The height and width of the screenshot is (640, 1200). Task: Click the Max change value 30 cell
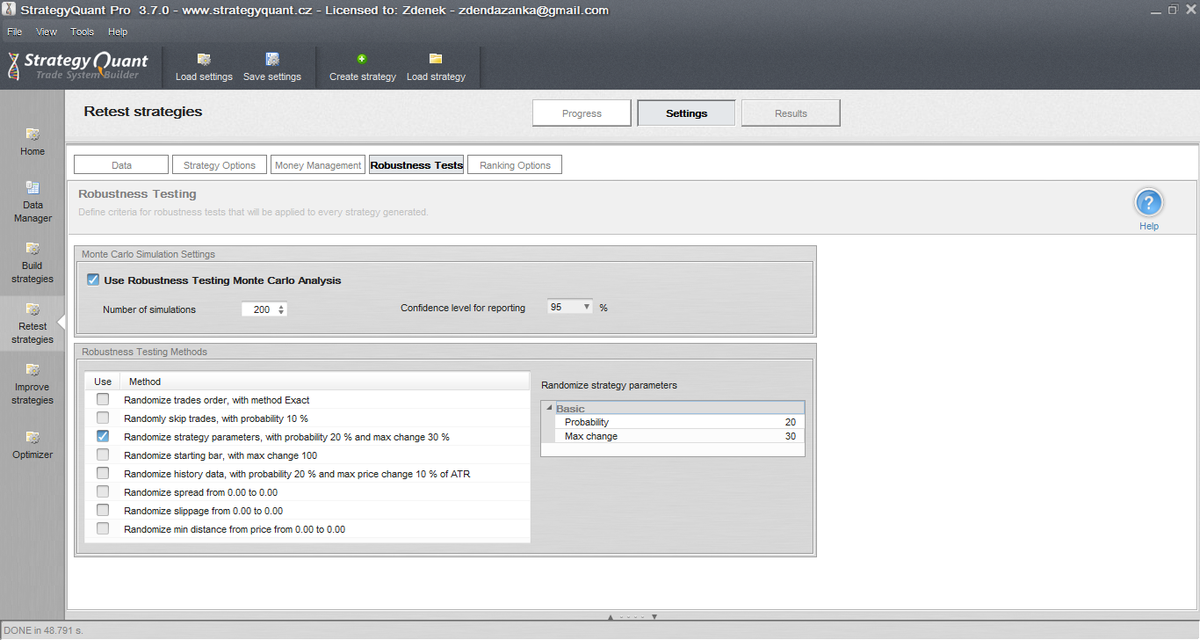point(790,436)
